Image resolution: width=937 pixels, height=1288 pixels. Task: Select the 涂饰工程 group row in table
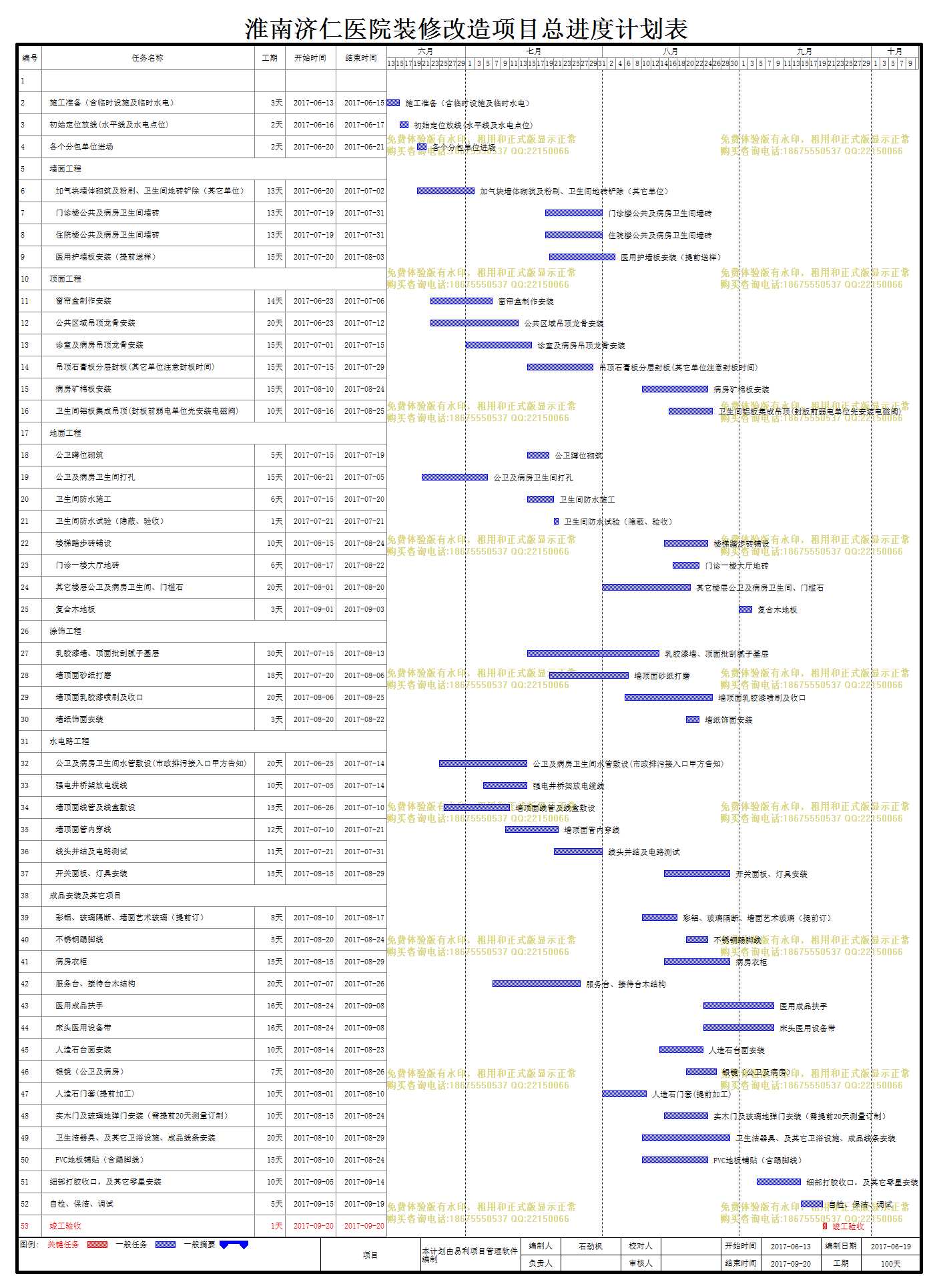pyautogui.click(x=202, y=631)
